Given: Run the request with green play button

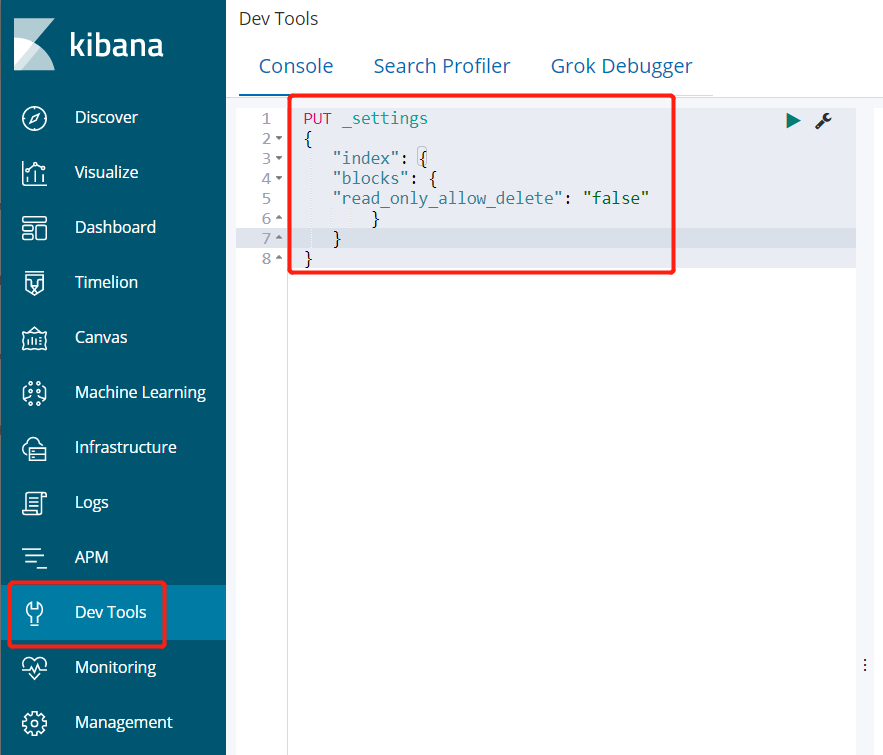Looking at the screenshot, I should 793,120.
